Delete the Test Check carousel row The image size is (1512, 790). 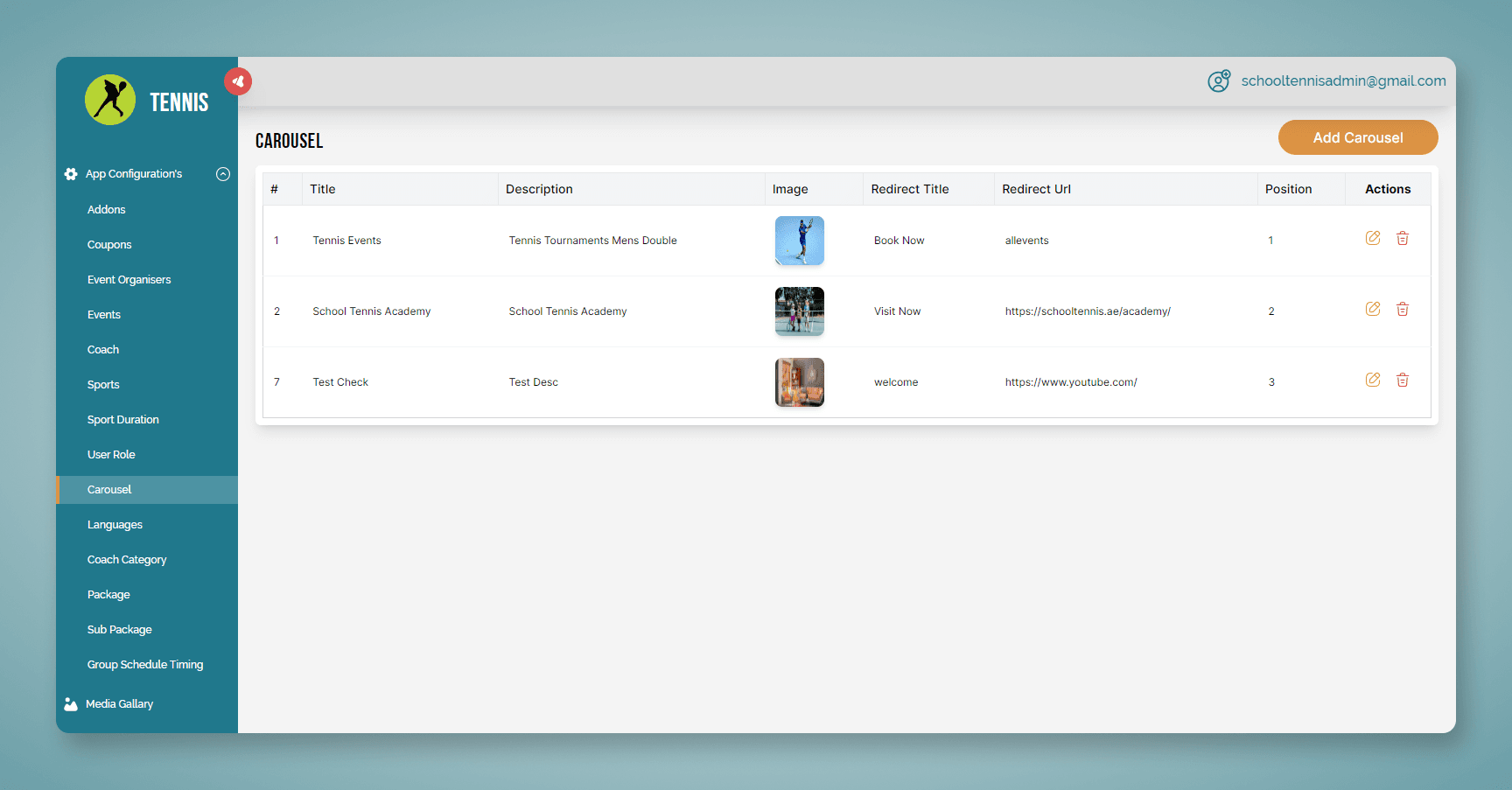[x=1403, y=380]
